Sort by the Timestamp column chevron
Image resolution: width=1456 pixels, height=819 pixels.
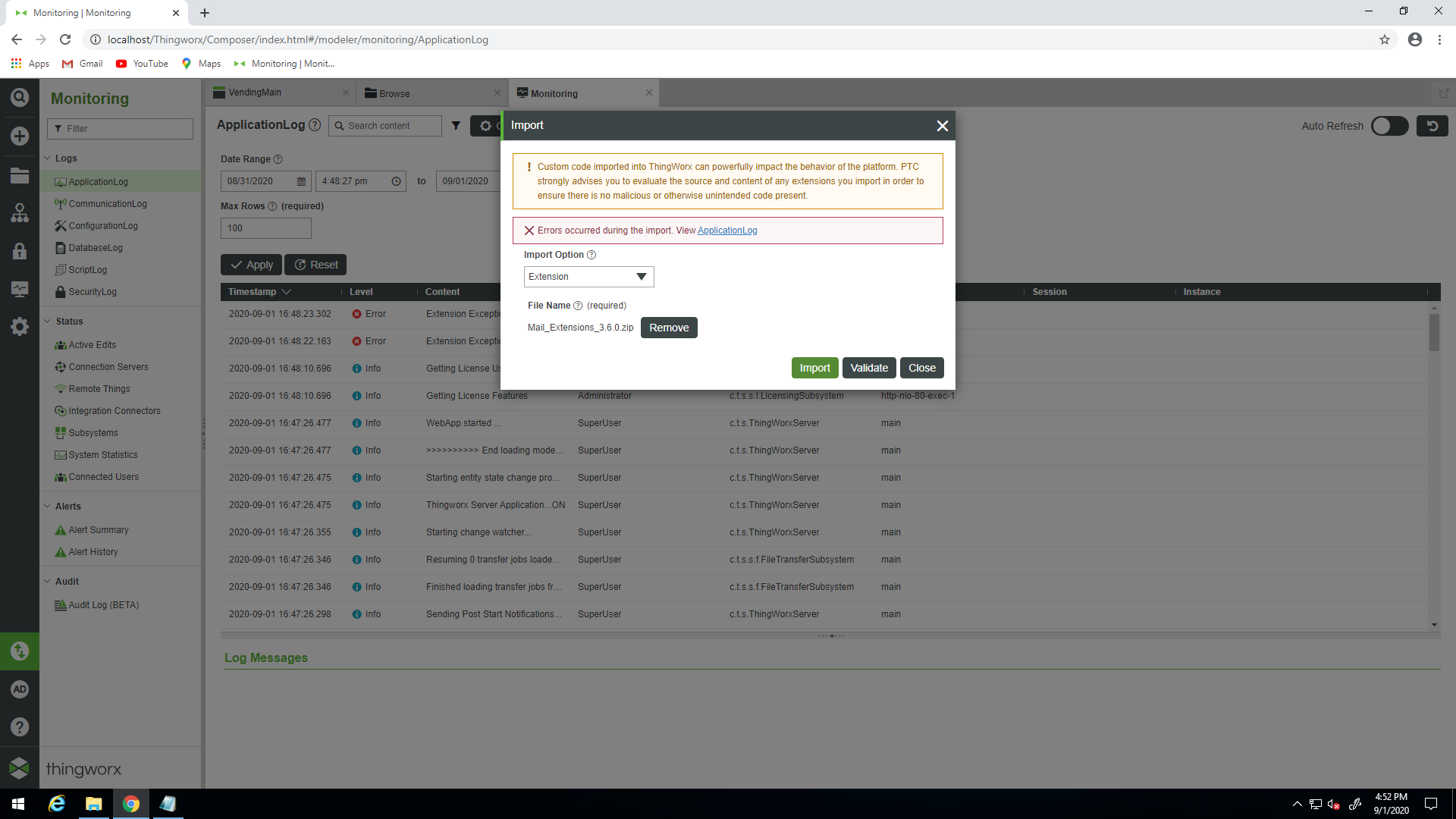coord(287,292)
